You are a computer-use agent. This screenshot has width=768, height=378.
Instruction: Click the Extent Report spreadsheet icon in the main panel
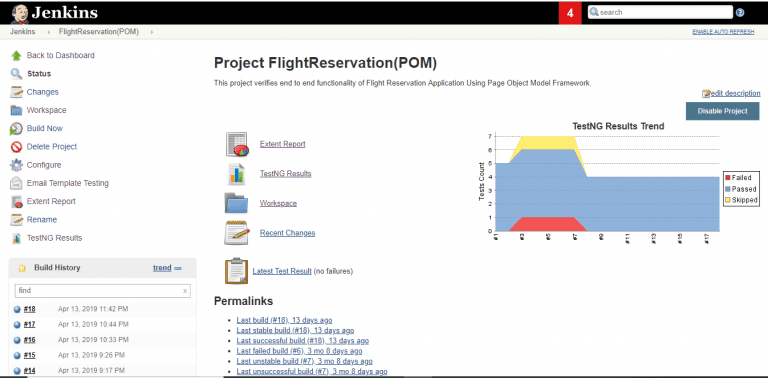click(x=237, y=144)
